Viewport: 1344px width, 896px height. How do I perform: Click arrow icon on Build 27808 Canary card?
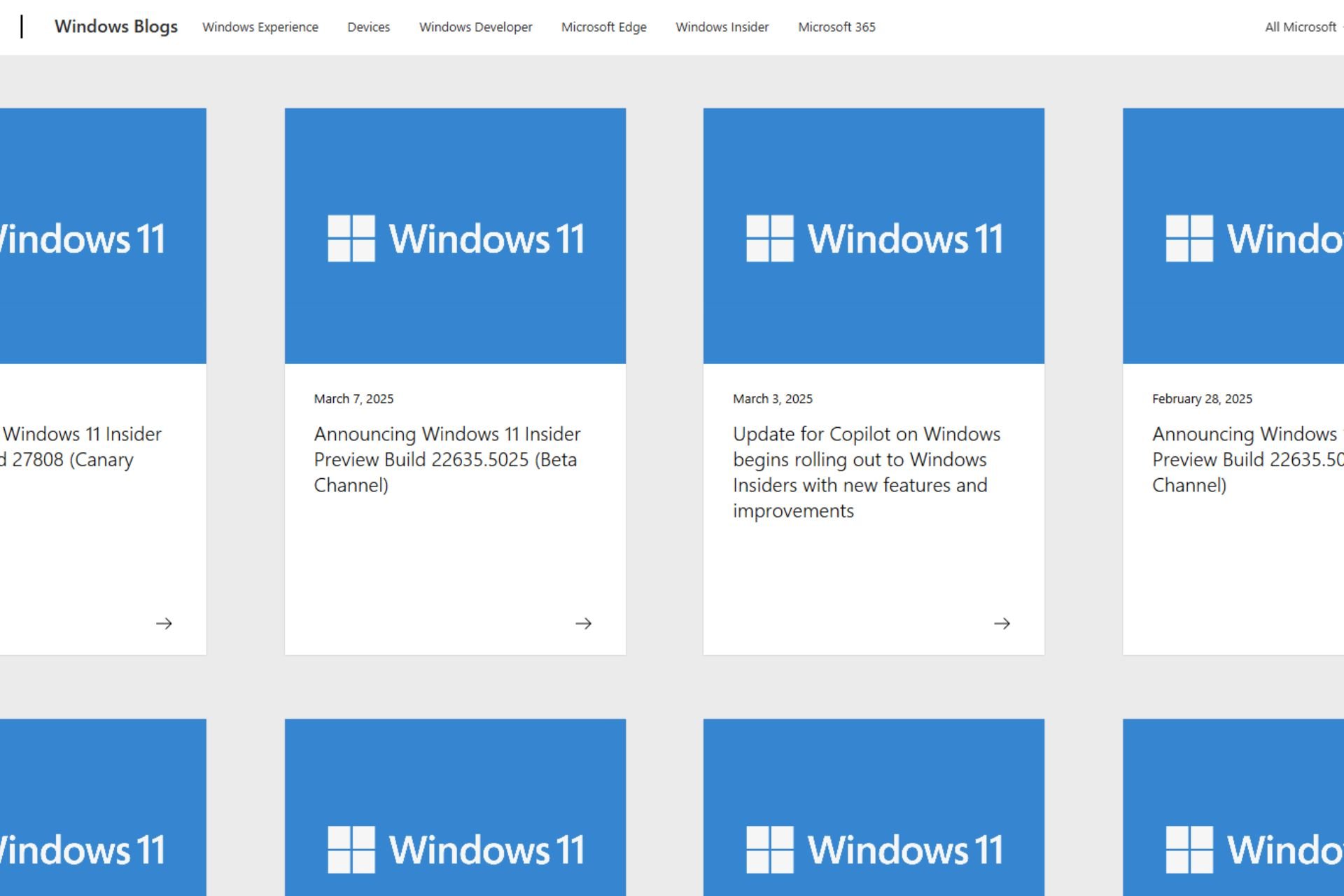click(164, 623)
